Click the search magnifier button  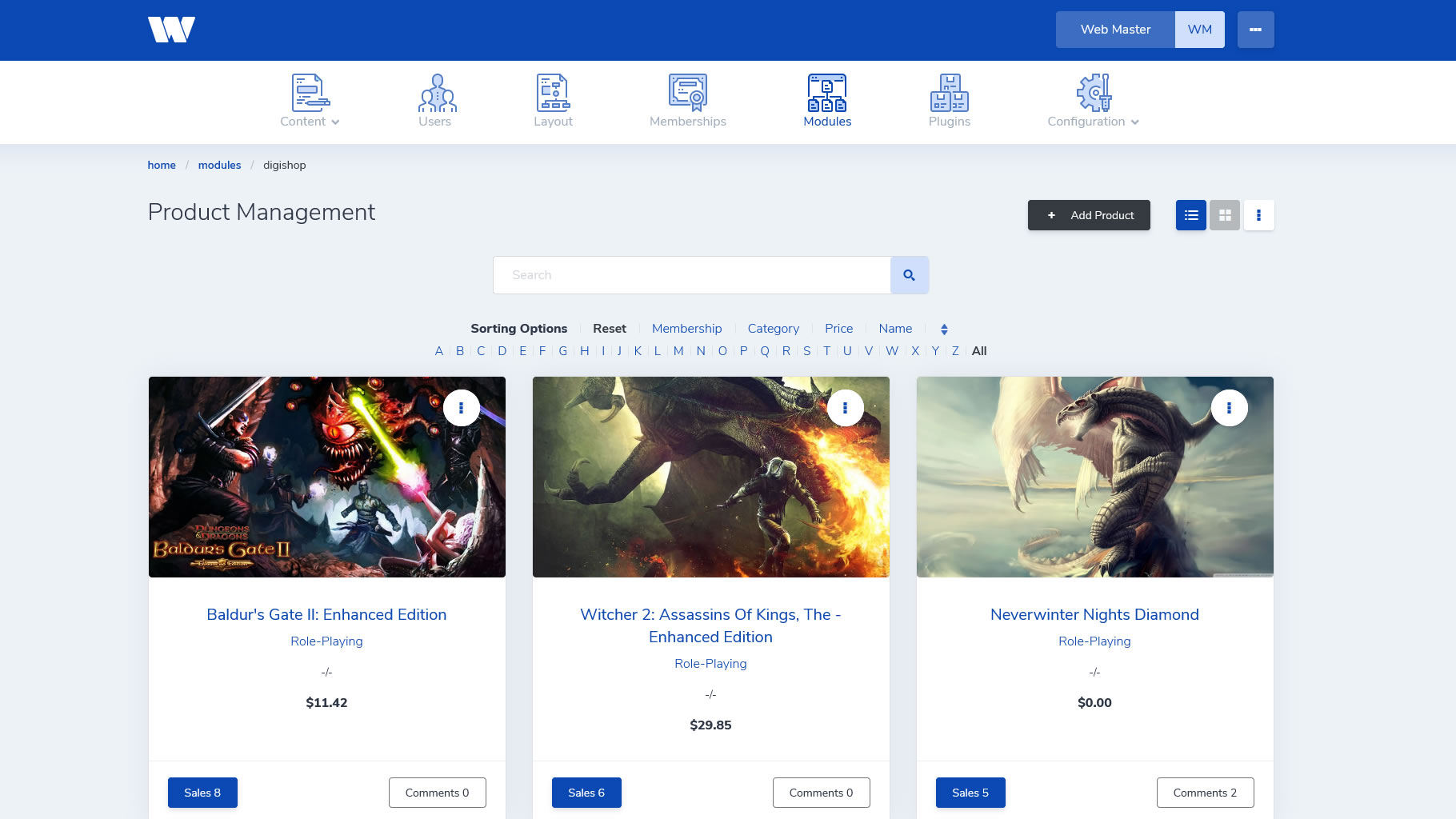pyautogui.click(x=910, y=275)
